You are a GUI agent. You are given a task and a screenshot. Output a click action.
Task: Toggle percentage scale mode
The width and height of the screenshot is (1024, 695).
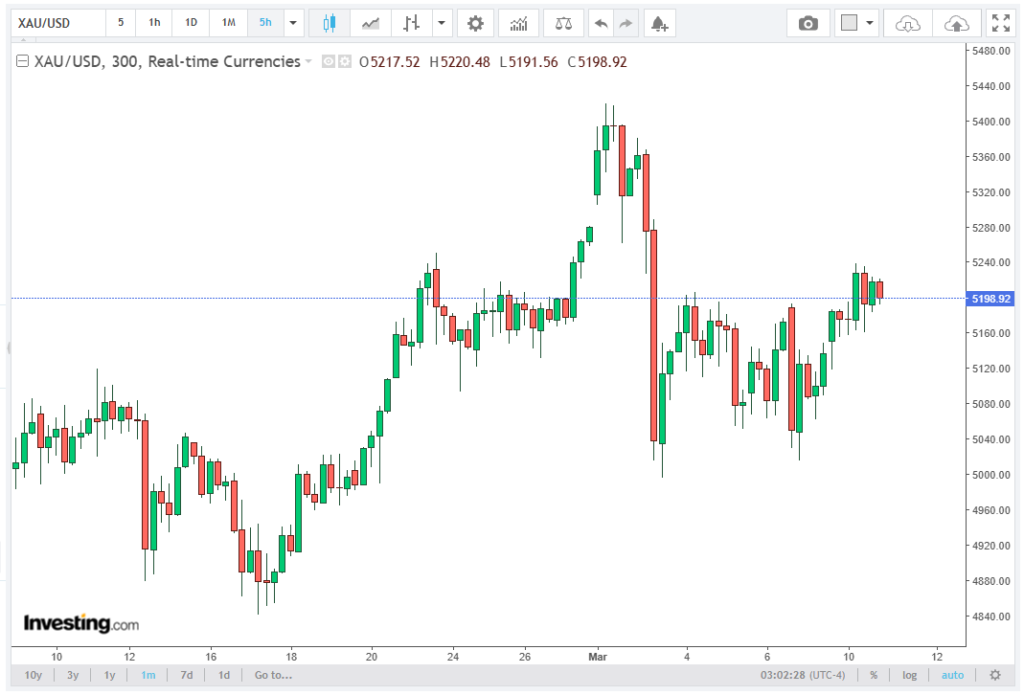[x=873, y=675]
